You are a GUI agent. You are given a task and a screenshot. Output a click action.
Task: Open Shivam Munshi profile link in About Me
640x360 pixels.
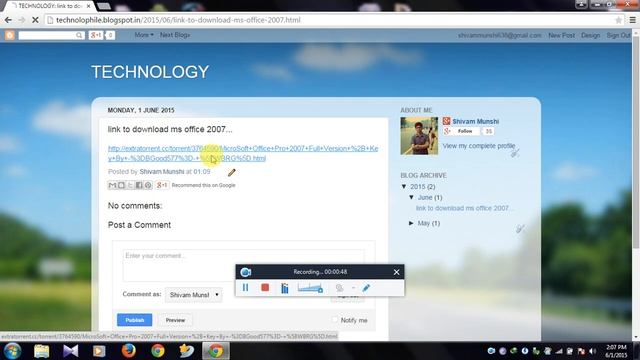(x=476, y=121)
